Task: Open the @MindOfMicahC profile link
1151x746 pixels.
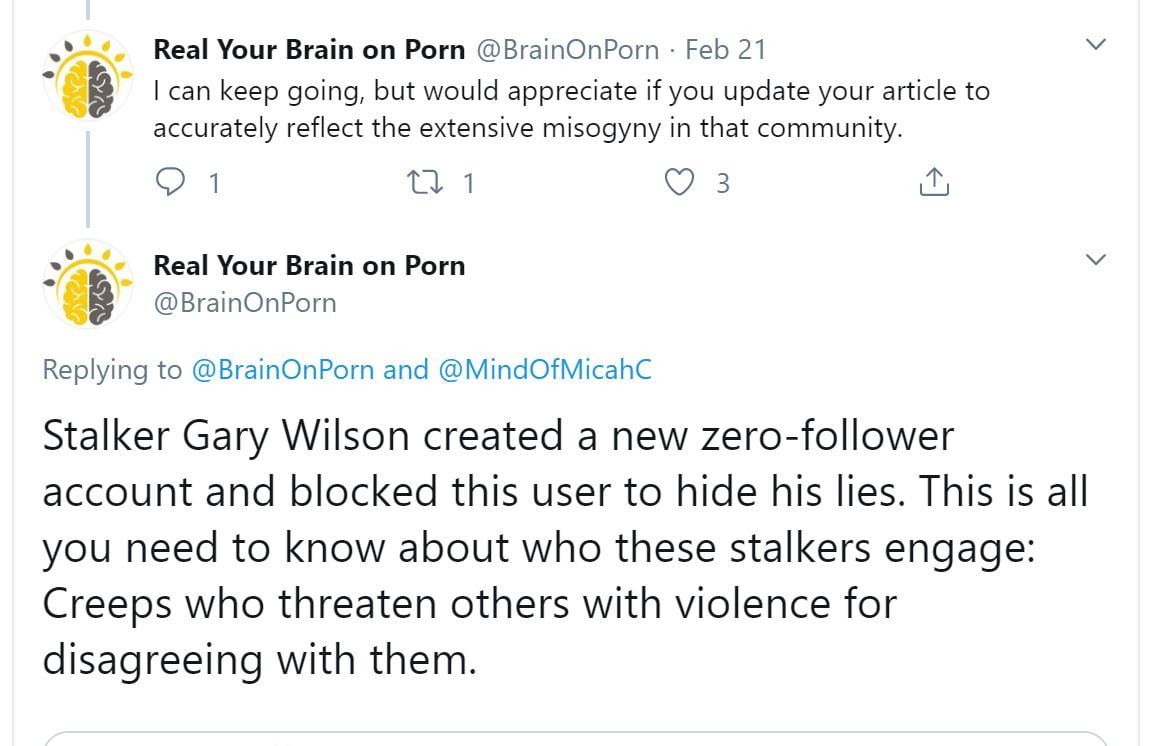Action: coord(545,370)
